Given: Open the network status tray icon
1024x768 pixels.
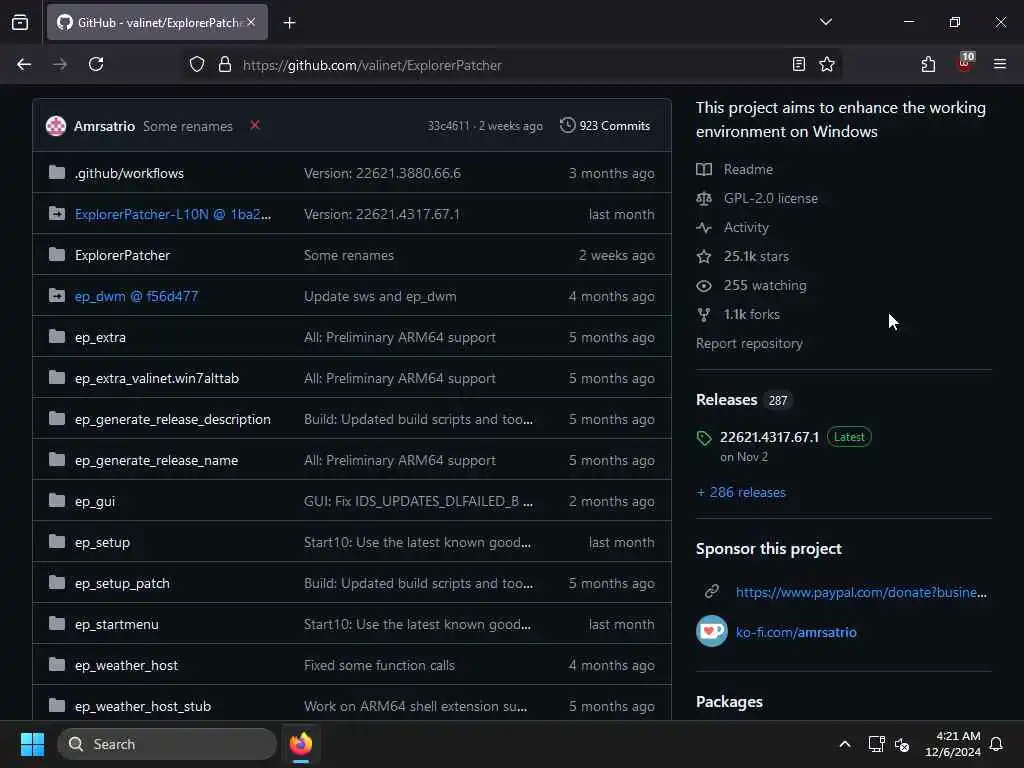Looking at the screenshot, I should (876, 744).
